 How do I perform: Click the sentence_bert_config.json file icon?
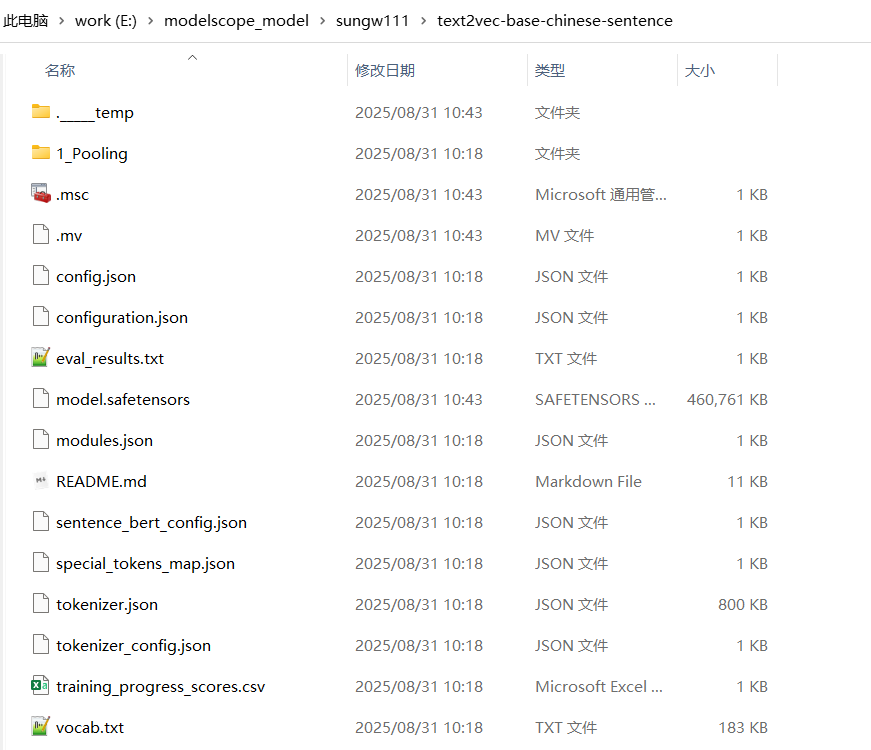pyautogui.click(x=41, y=522)
